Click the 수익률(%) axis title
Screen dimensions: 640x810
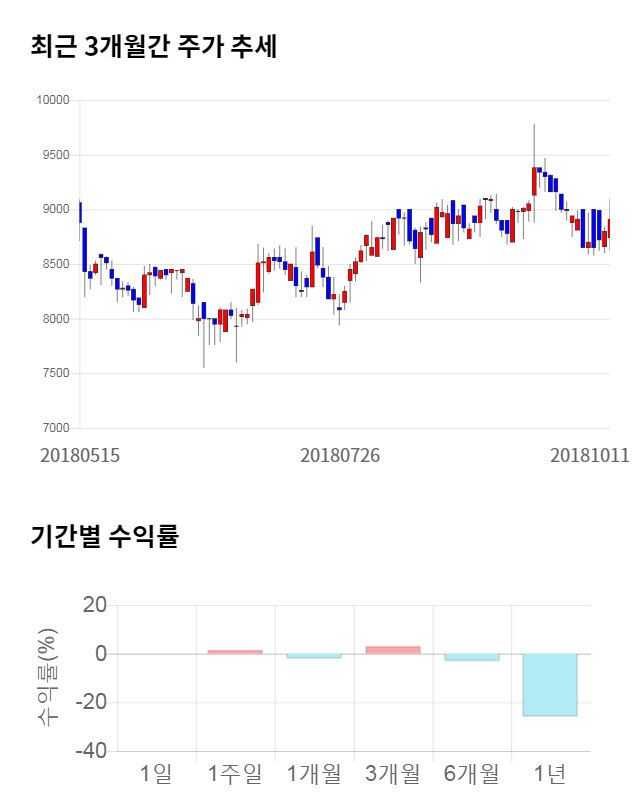47,678
